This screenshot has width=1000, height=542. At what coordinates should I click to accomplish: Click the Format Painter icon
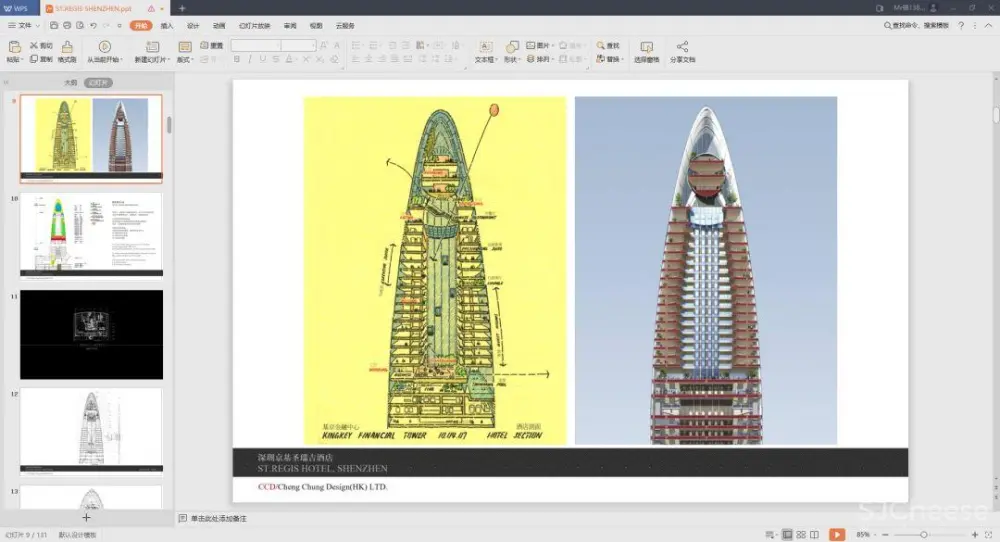(67, 47)
